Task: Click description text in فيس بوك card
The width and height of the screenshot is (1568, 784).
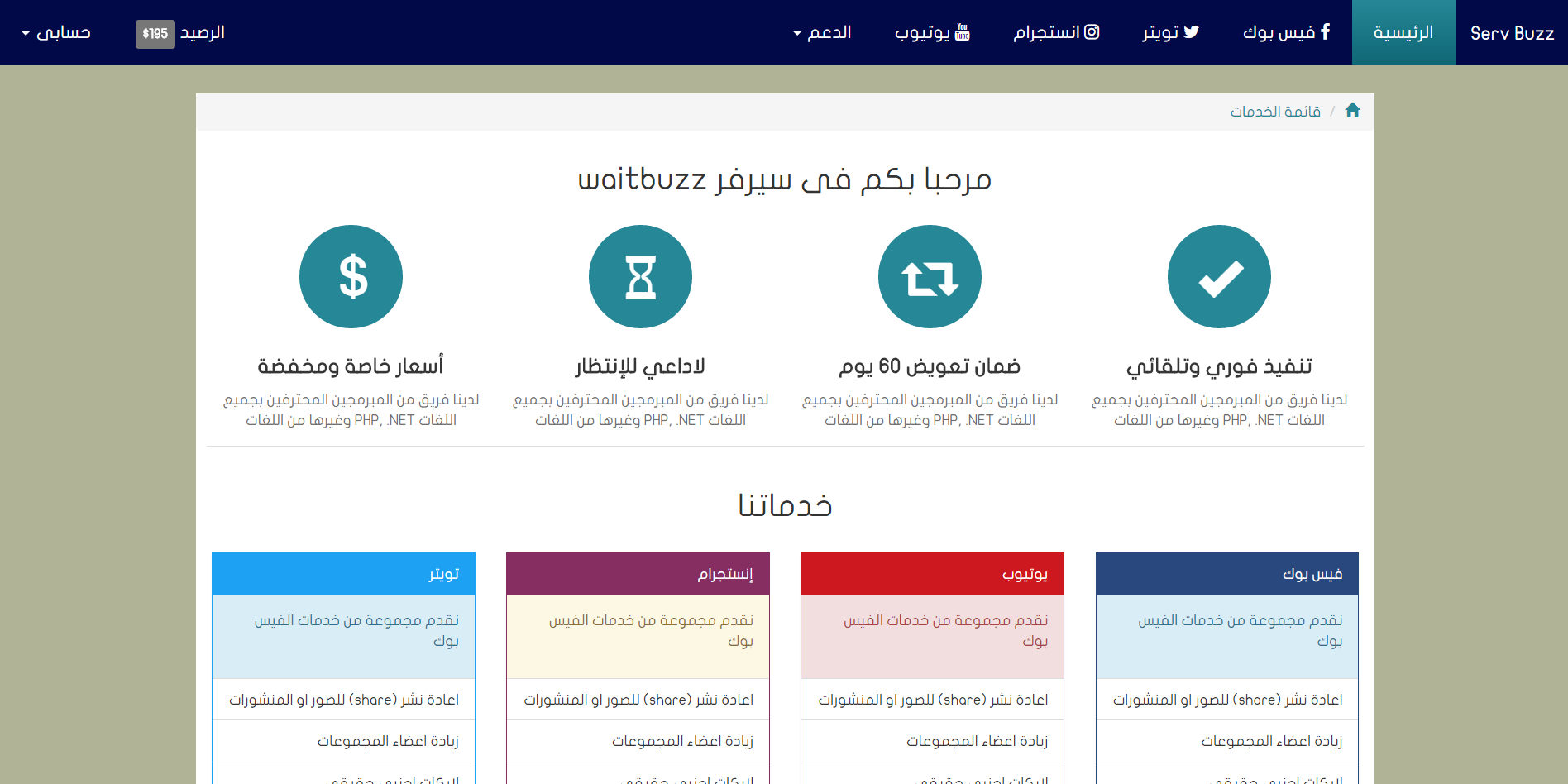Action: (x=1240, y=630)
